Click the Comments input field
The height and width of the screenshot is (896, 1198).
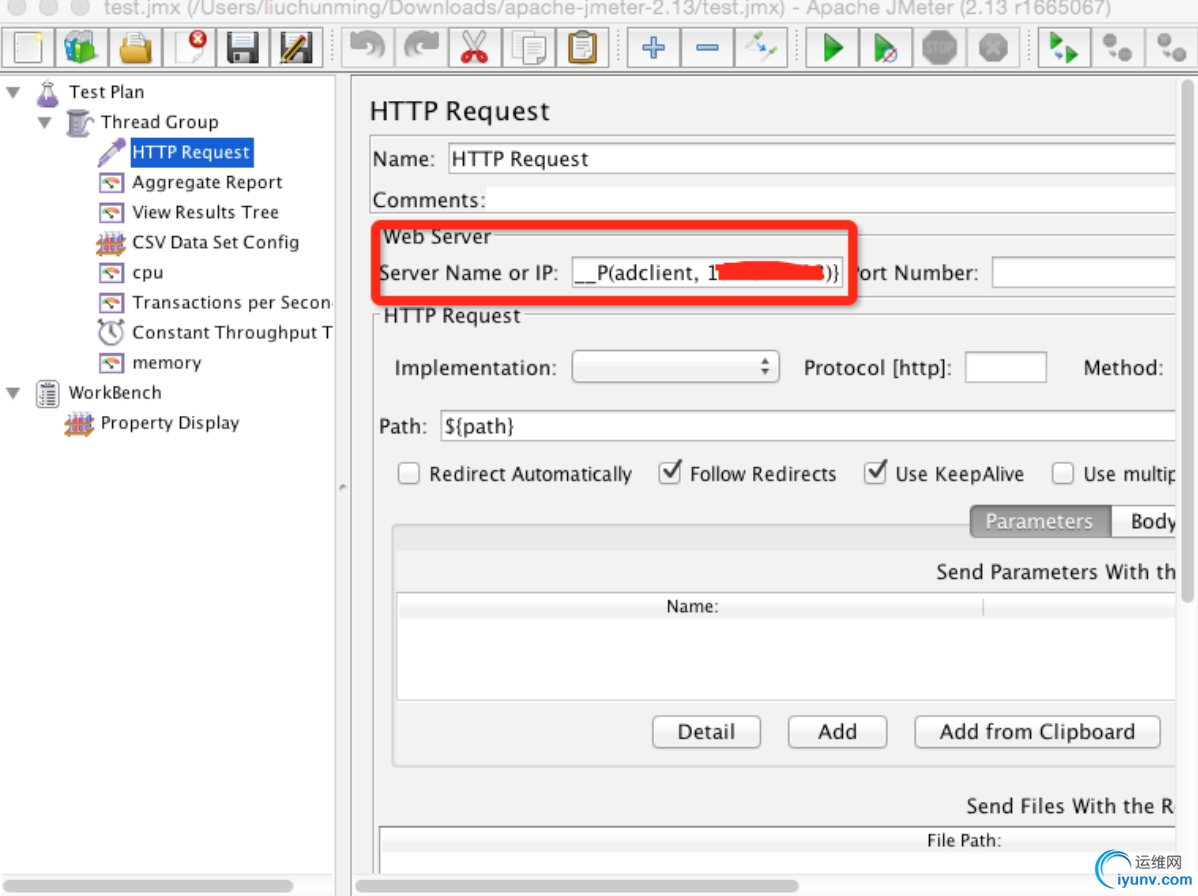pos(831,200)
